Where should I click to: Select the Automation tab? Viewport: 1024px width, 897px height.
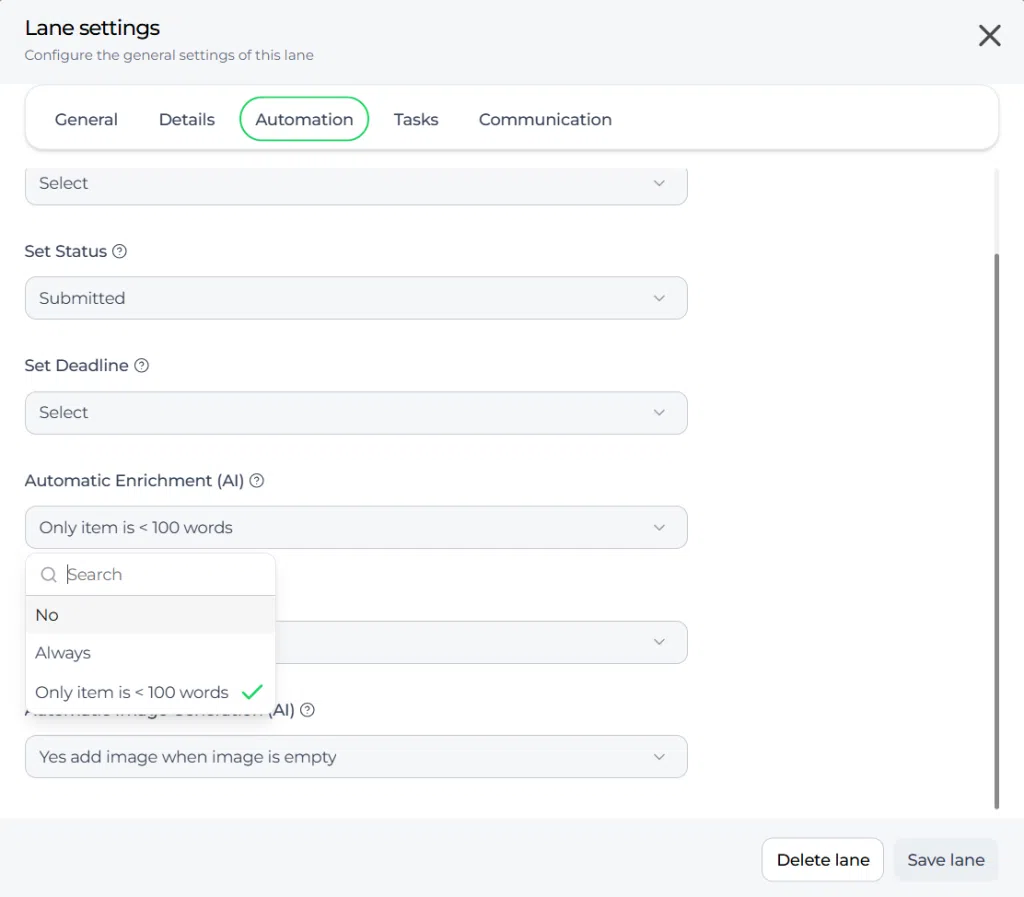[x=304, y=119]
